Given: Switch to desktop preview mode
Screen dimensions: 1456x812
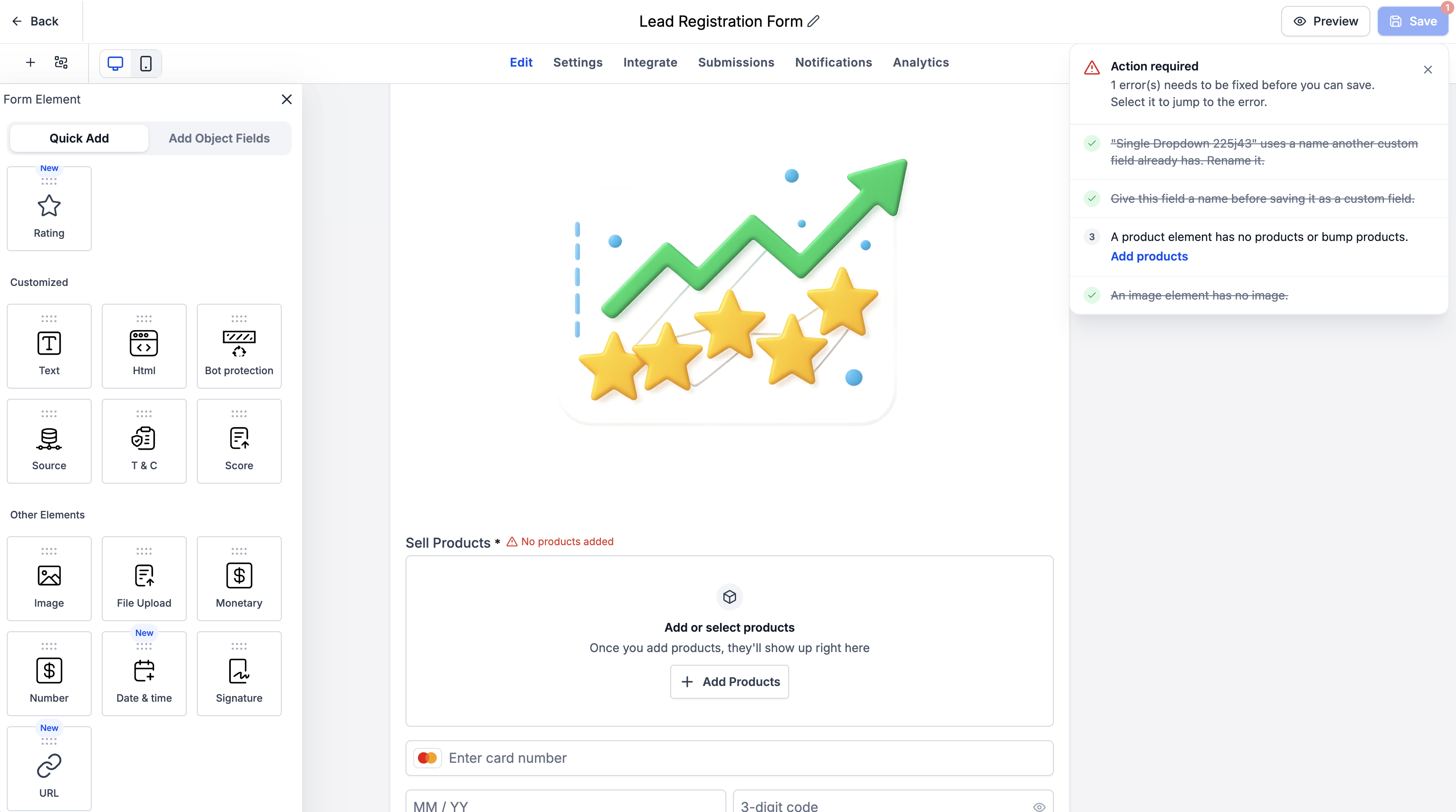Looking at the screenshot, I should pos(115,63).
